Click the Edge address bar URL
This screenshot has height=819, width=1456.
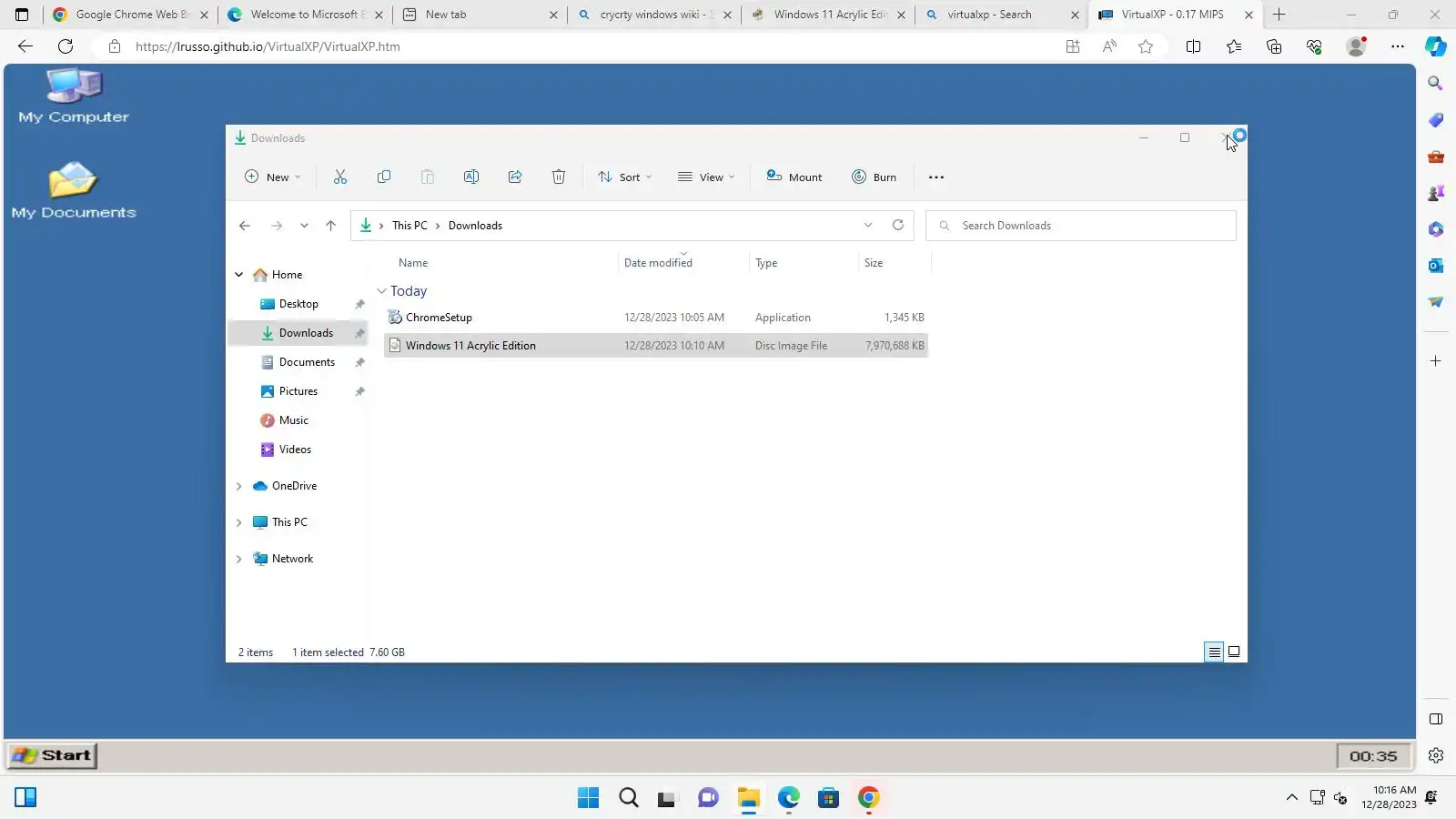pos(268,46)
